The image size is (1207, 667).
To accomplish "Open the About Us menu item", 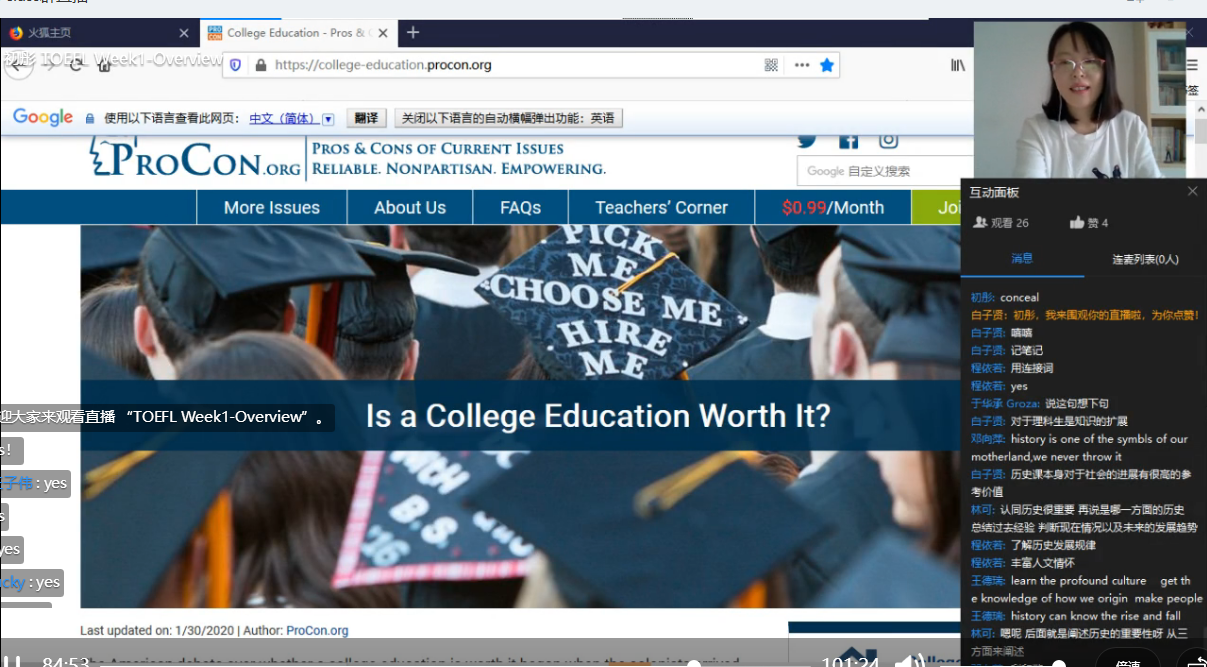I will click(409, 208).
